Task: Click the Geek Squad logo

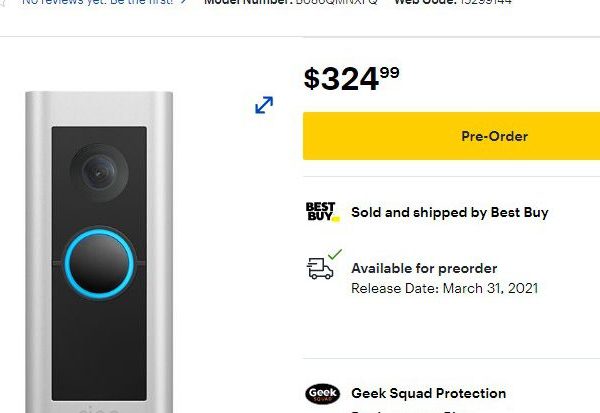Action: tap(321, 394)
